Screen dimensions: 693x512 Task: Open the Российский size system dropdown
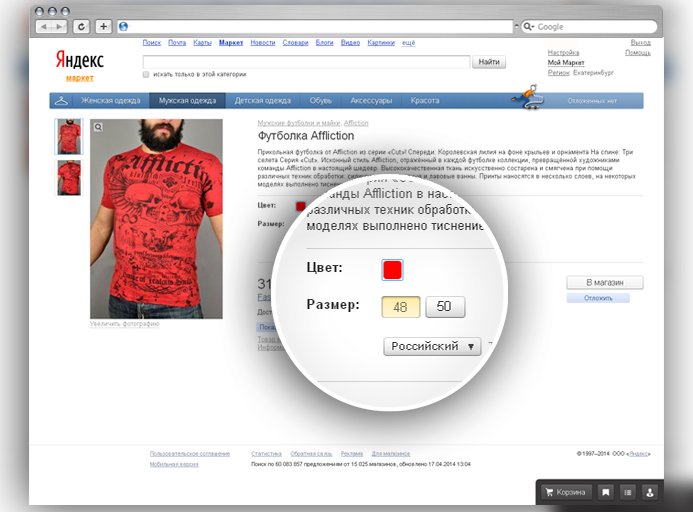click(432, 346)
